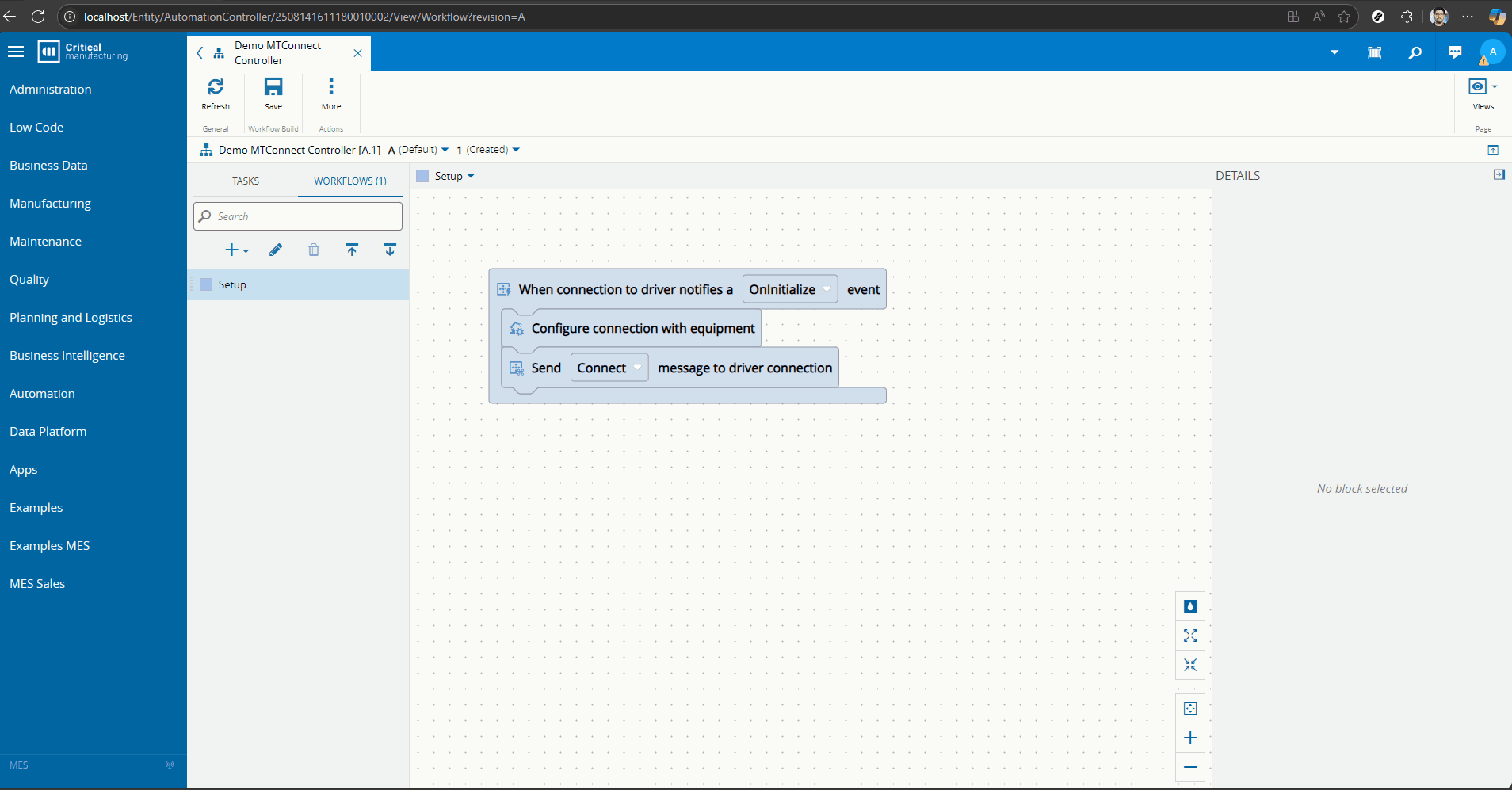Open the More actions menu
The image size is (1512, 790).
click(x=331, y=94)
